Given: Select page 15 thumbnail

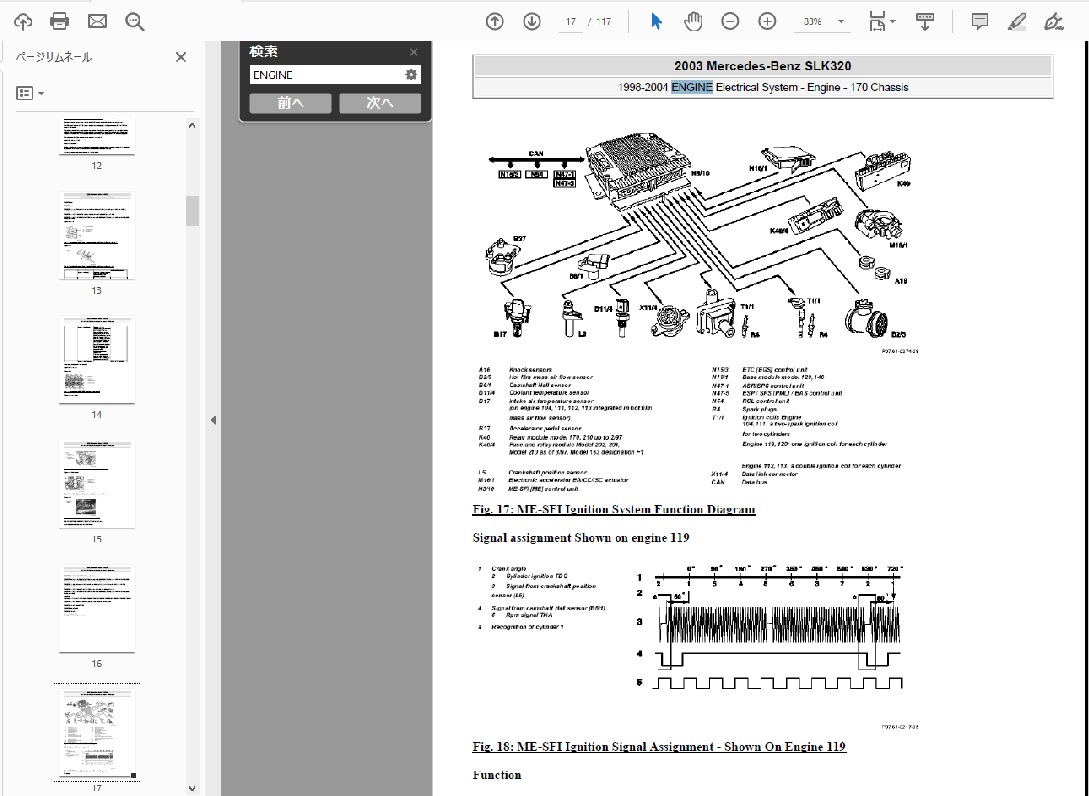Looking at the screenshot, I should [x=97, y=484].
